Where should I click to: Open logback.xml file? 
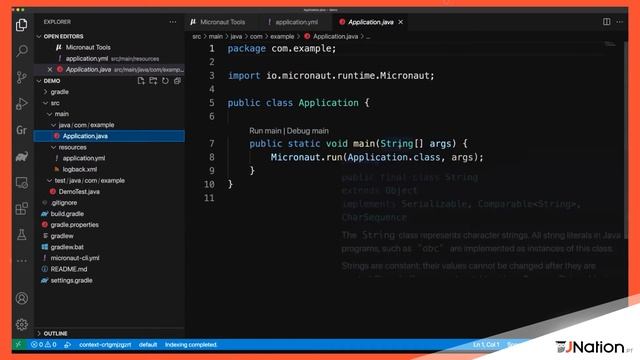(80, 169)
